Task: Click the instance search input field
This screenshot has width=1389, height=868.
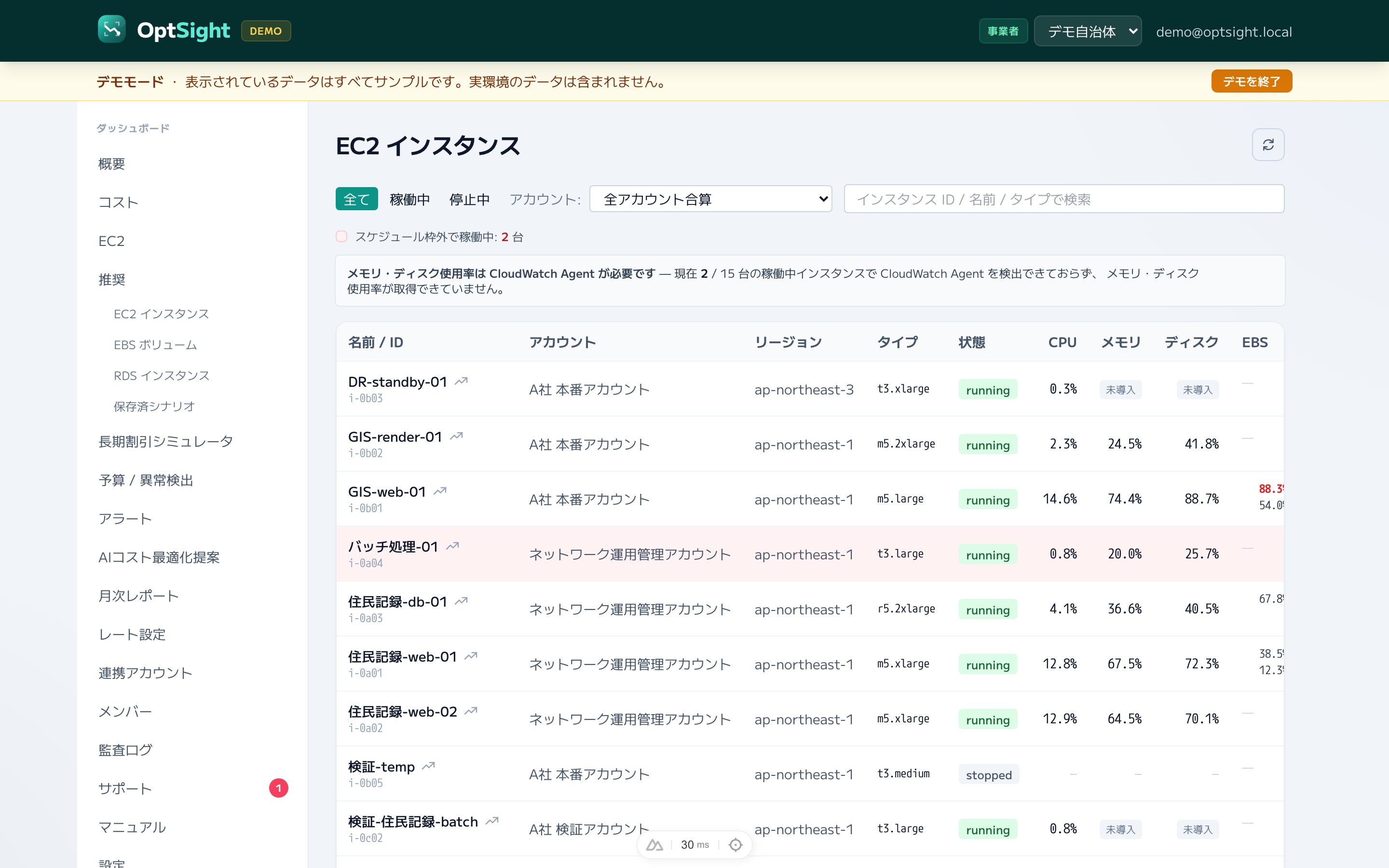Action: pos(1063,199)
